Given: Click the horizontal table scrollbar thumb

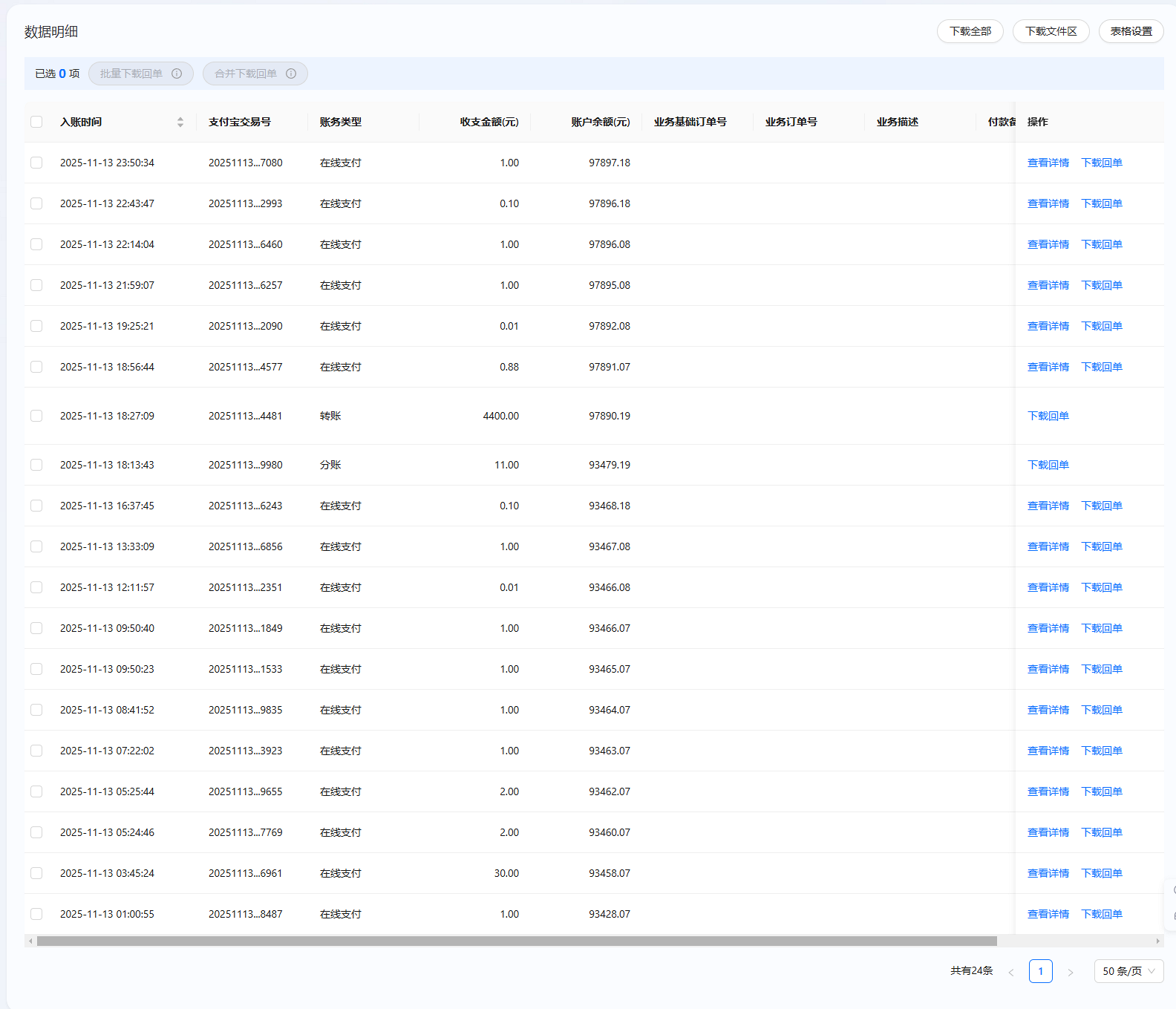Looking at the screenshot, I should pyautogui.click(x=517, y=941).
